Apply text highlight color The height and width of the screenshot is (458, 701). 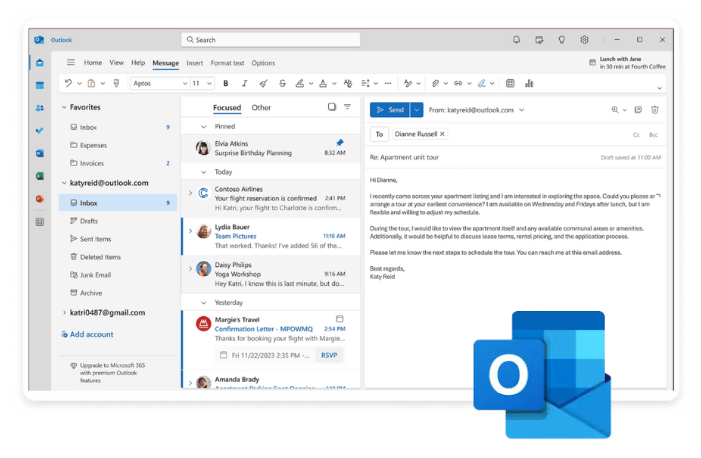tap(300, 83)
